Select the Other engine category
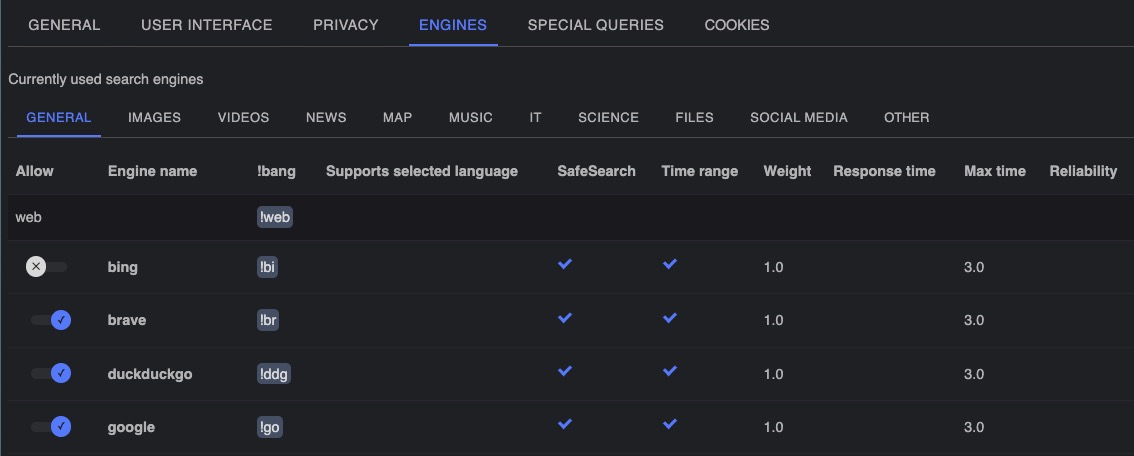 pos(906,117)
